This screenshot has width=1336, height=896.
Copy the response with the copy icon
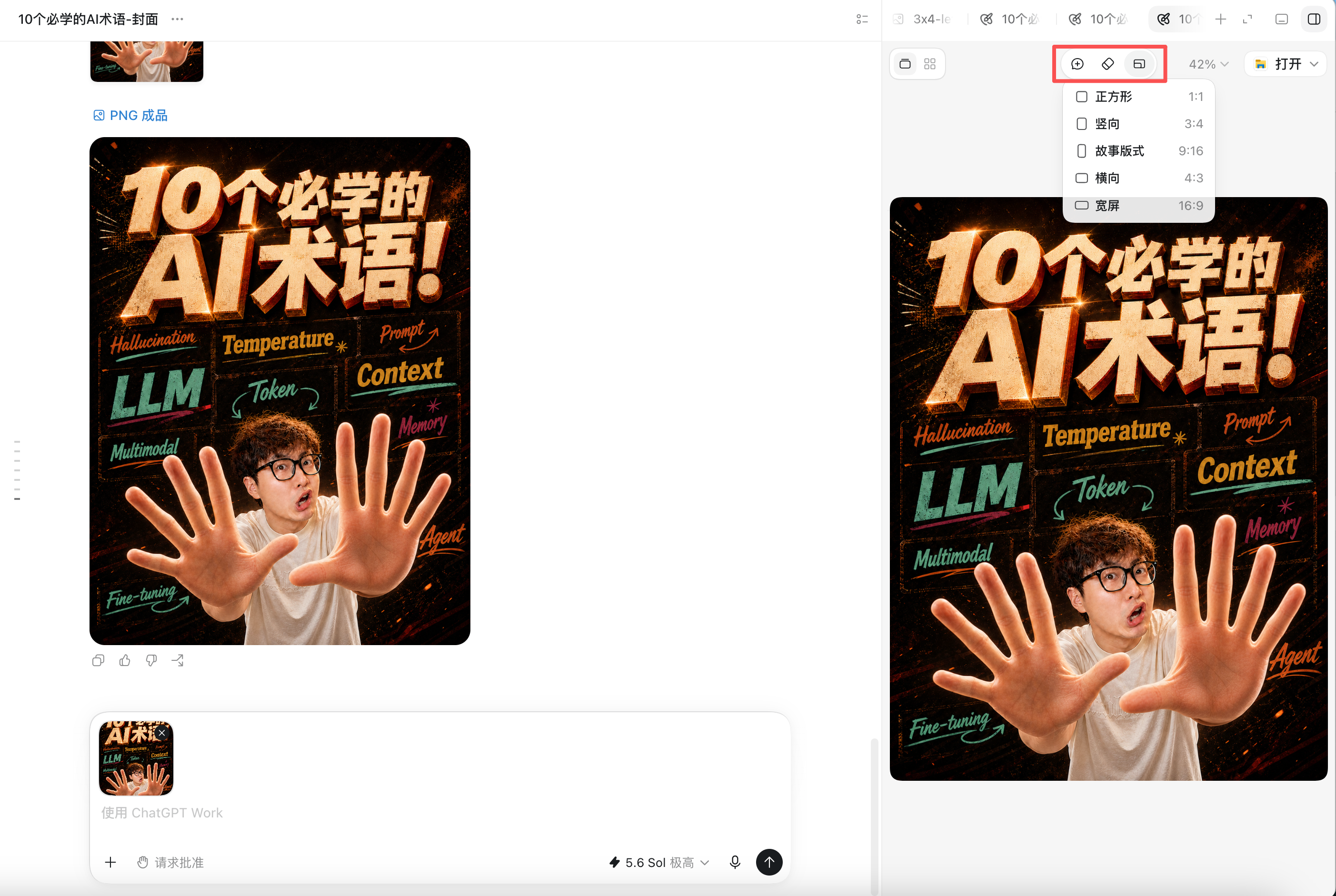(x=98, y=660)
